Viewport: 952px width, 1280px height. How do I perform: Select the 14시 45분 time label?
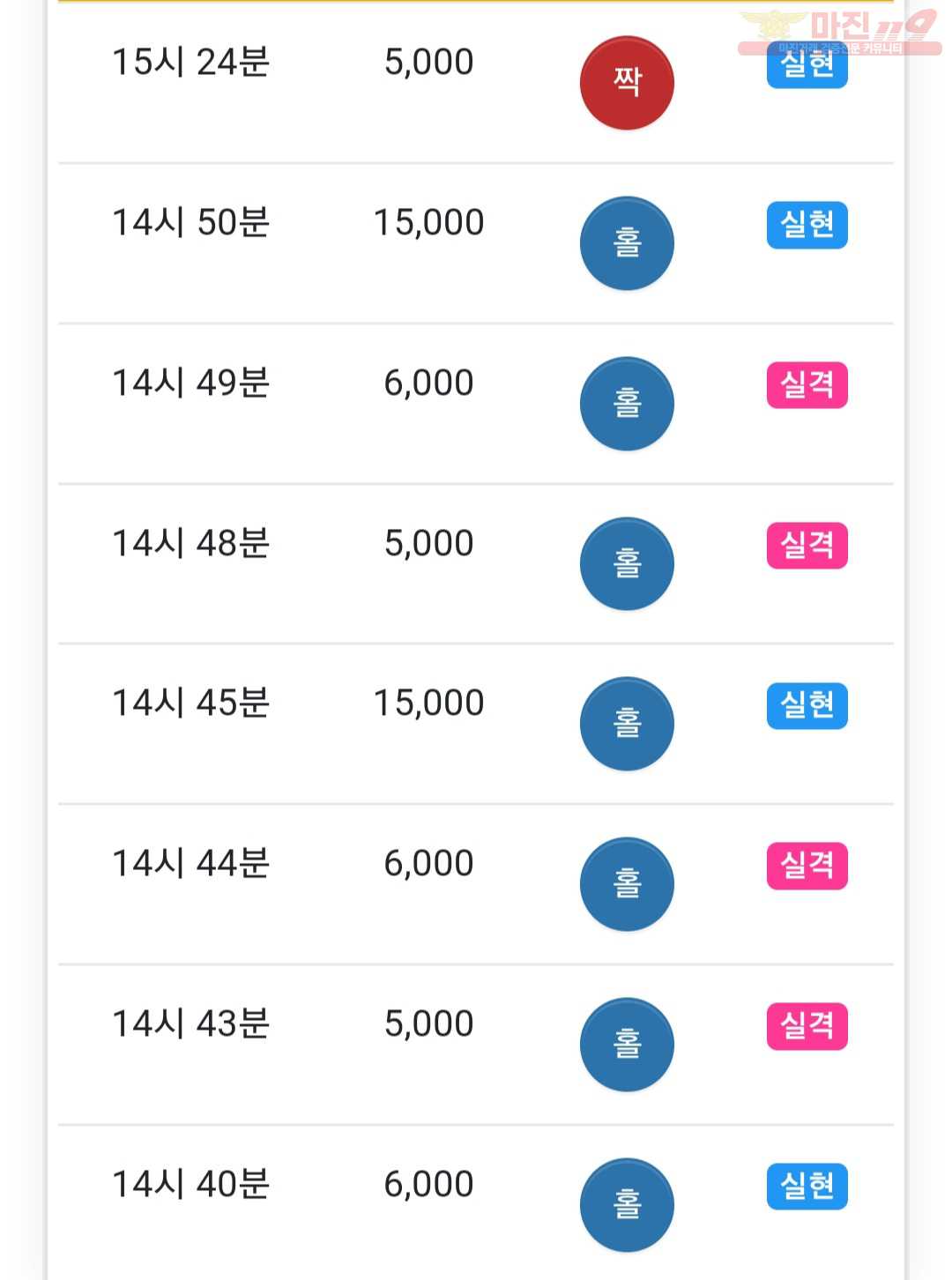[190, 703]
